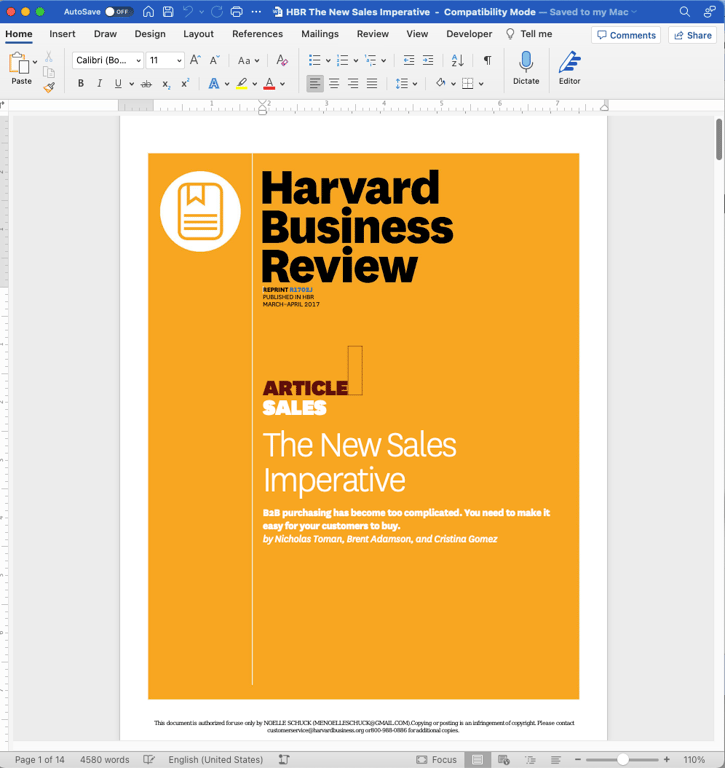Expand the multilevel list dropdown arrow
This screenshot has height=768, width=725.
tap(383, 60)
